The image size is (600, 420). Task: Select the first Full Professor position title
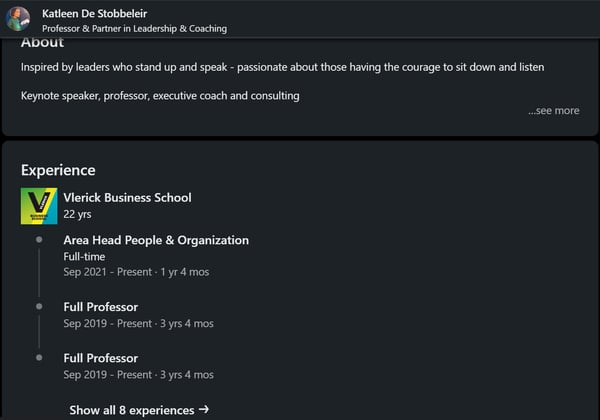100,307
